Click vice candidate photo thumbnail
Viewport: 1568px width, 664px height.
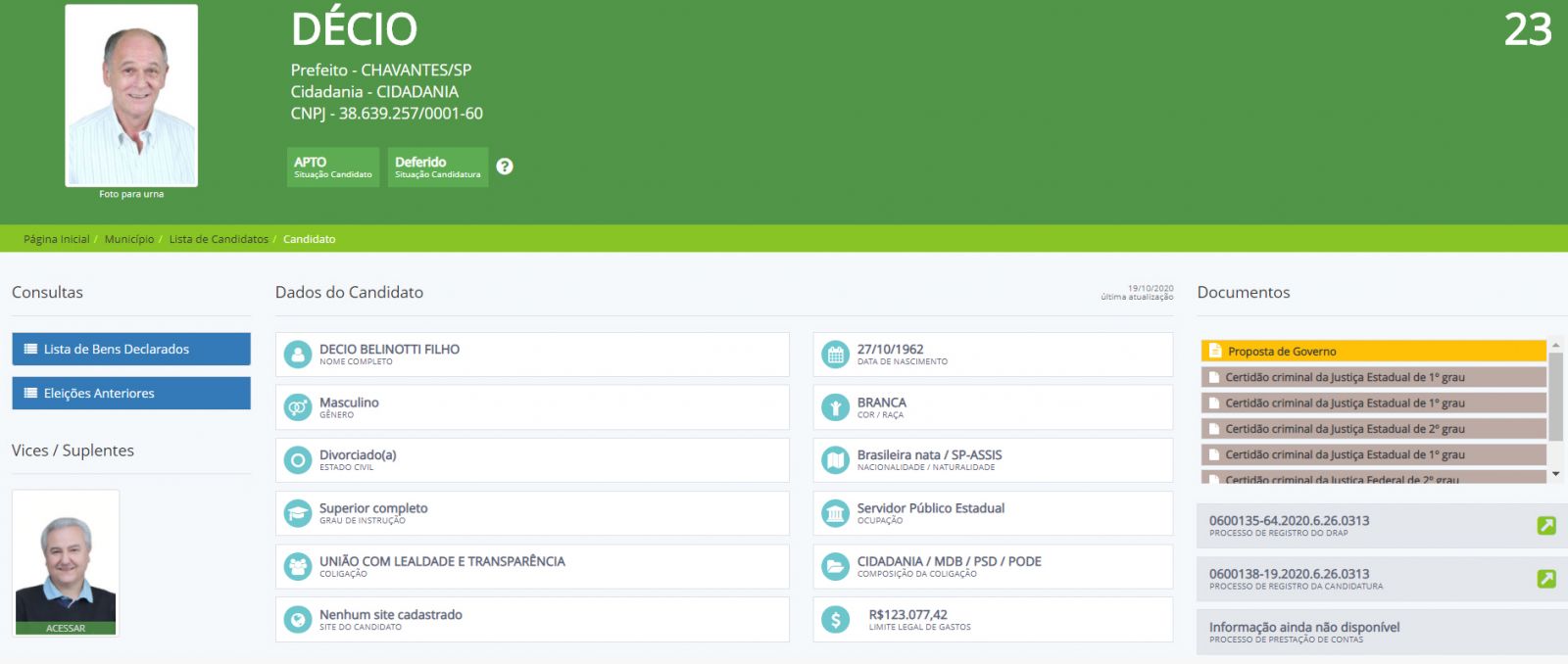(66, 563)
